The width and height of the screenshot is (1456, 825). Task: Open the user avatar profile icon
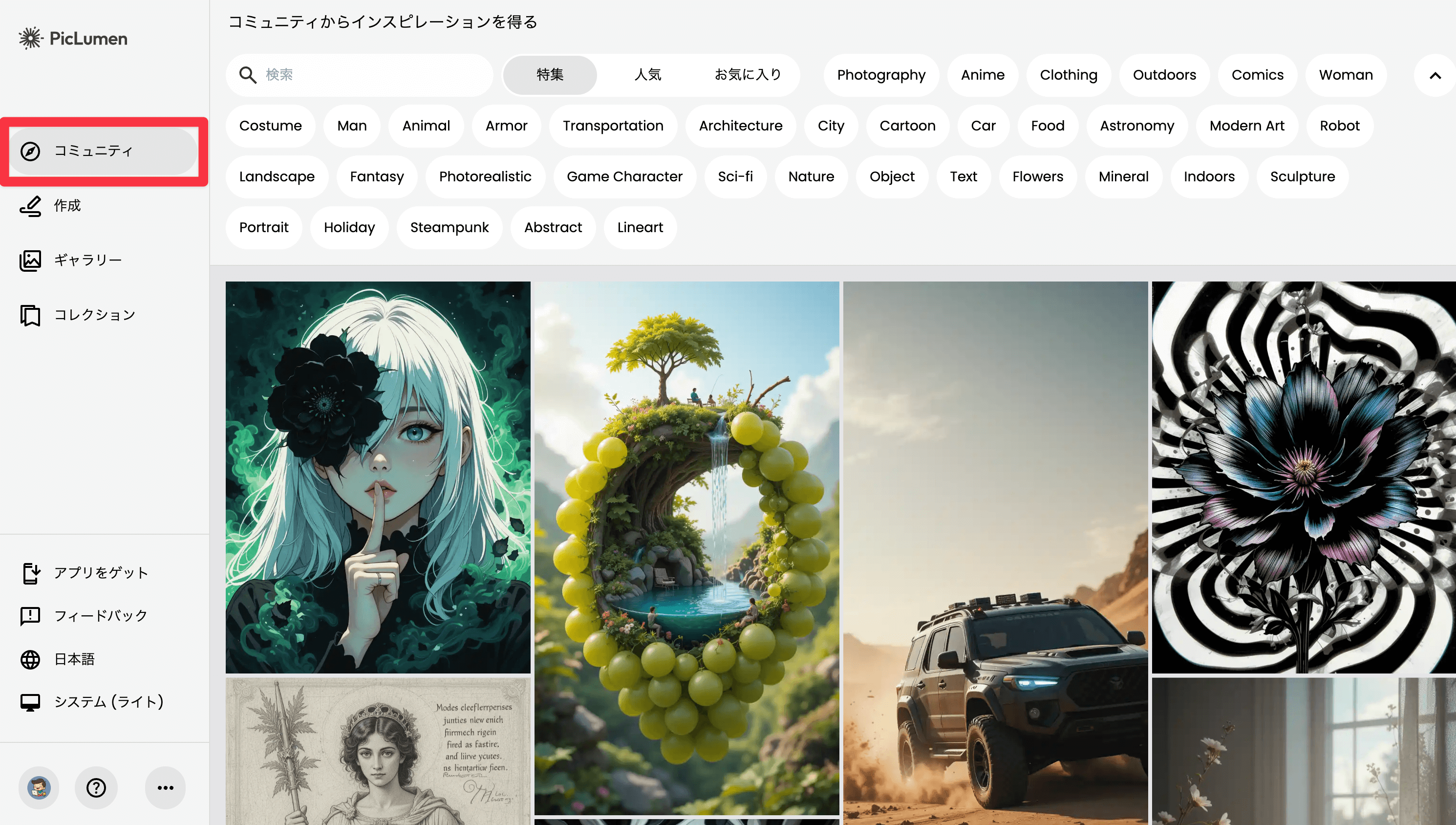39,787
